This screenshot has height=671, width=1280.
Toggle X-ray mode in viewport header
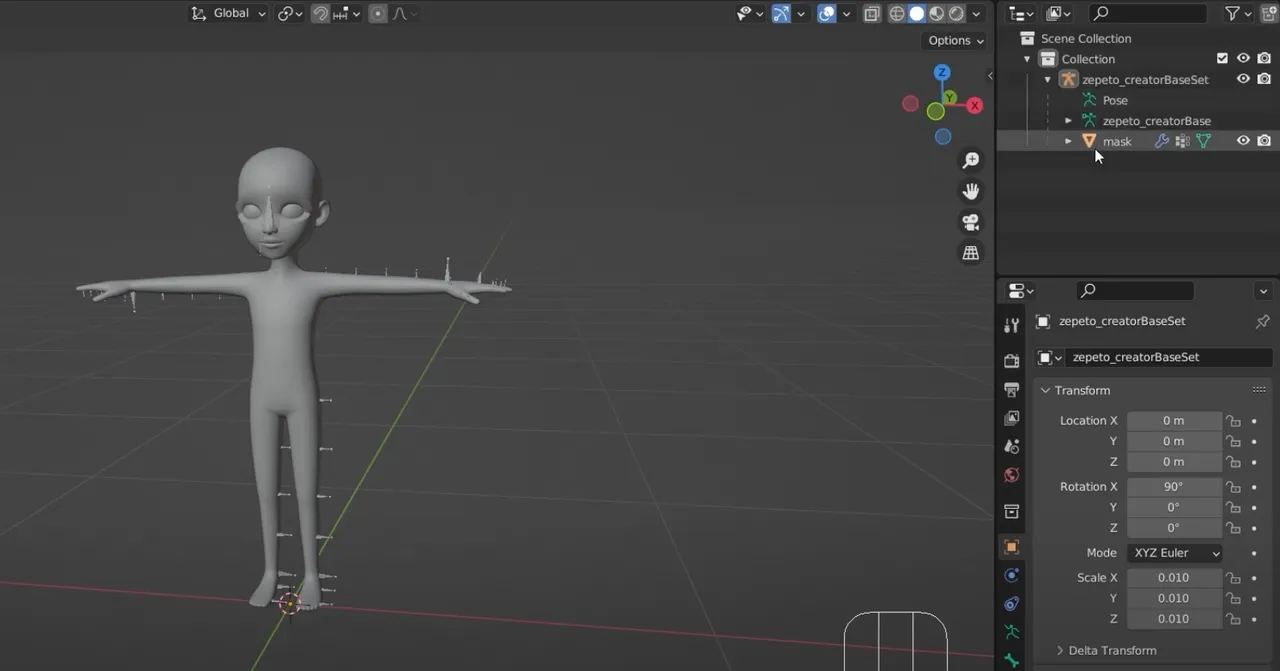871,13
